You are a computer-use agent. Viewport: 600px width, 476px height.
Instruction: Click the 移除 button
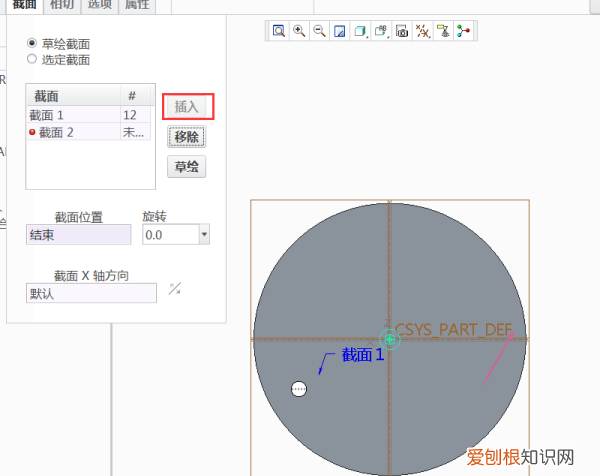click(x=186, y=137)
